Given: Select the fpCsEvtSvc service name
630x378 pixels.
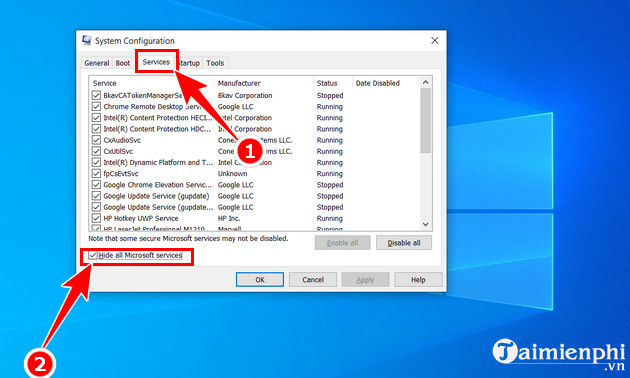Looking at the screenshot, I should (121, 174).
